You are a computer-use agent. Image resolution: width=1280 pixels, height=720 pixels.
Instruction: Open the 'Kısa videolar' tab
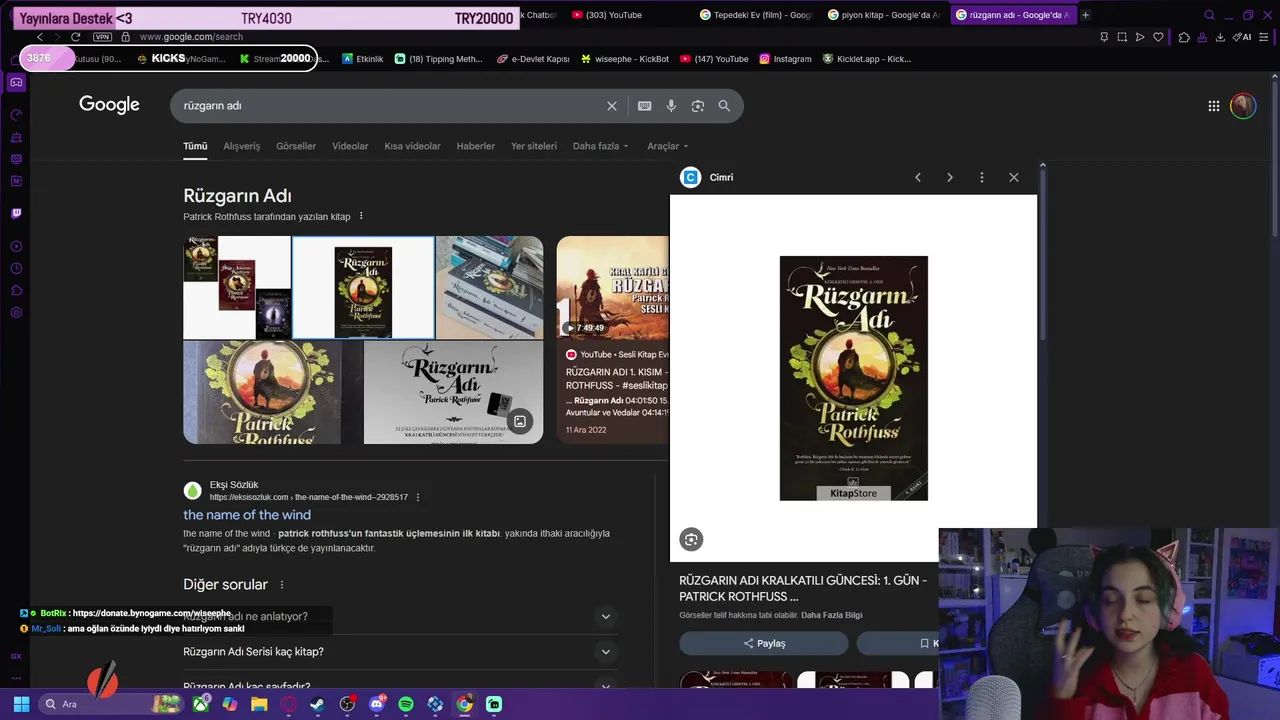click(412, 146)
